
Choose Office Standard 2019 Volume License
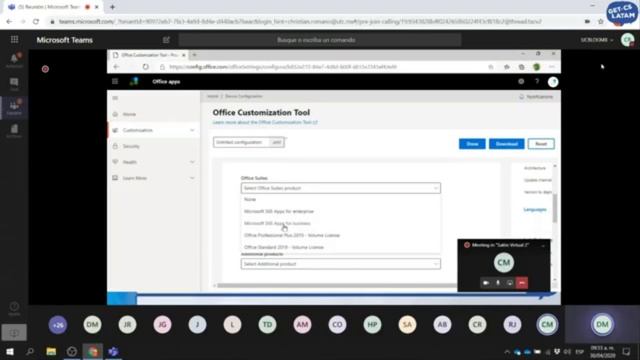tap(341, 247)
